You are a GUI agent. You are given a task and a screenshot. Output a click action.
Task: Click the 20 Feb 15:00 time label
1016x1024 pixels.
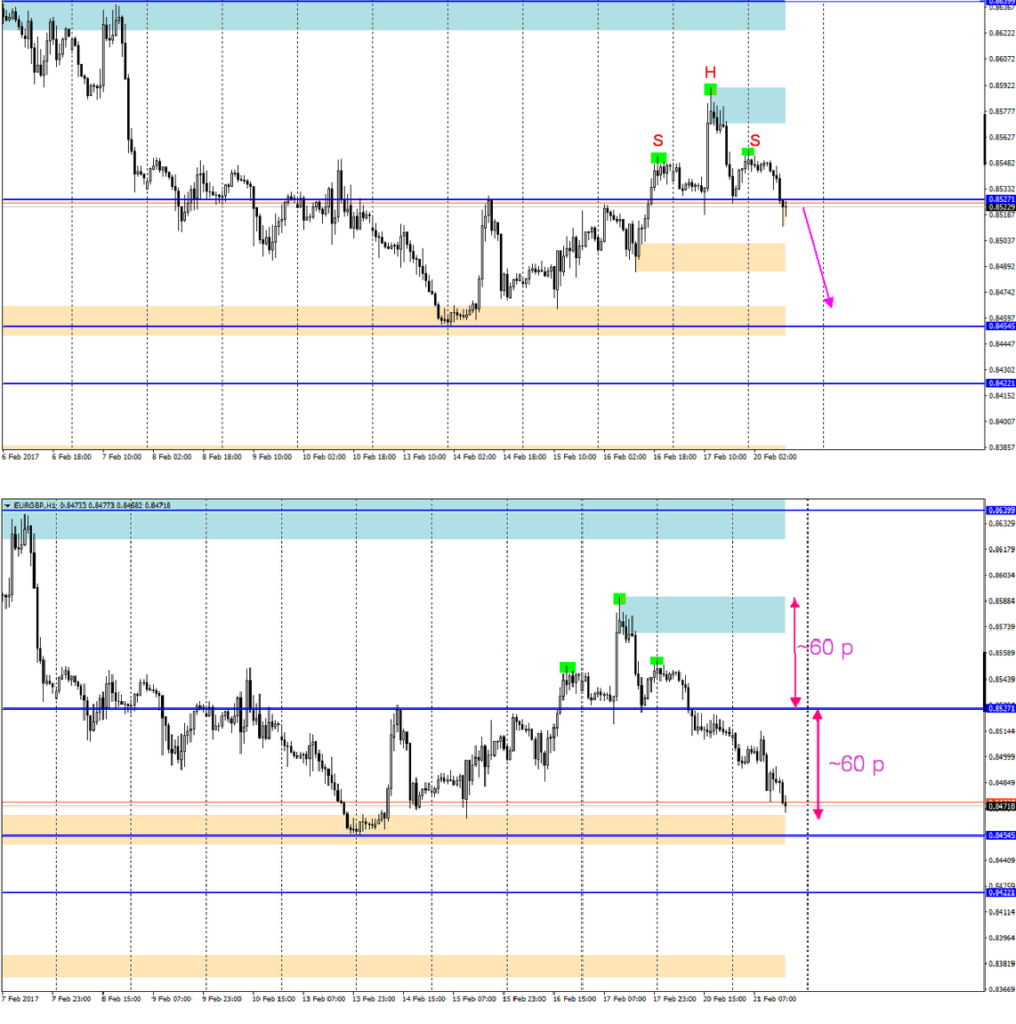(x=725, y=999)
